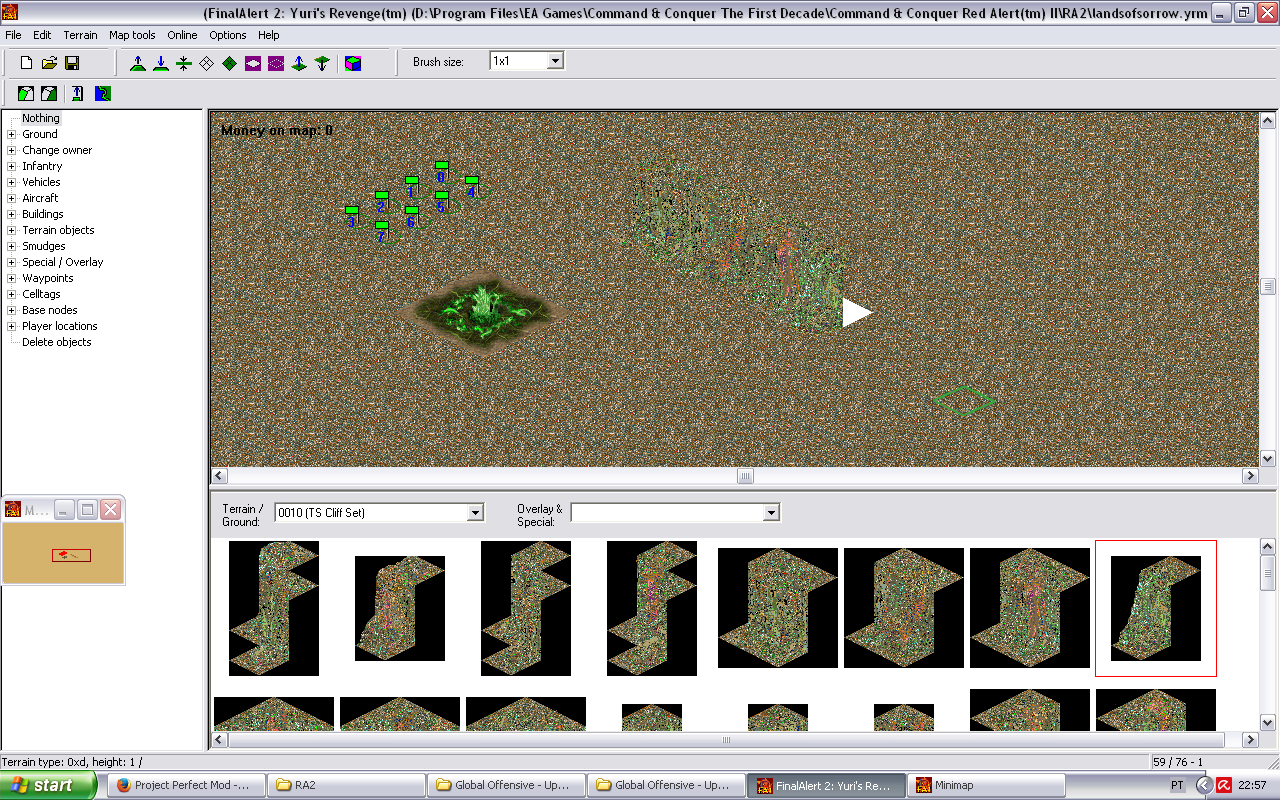
Task: Open the Online menu
Action: tap(182, 35)
